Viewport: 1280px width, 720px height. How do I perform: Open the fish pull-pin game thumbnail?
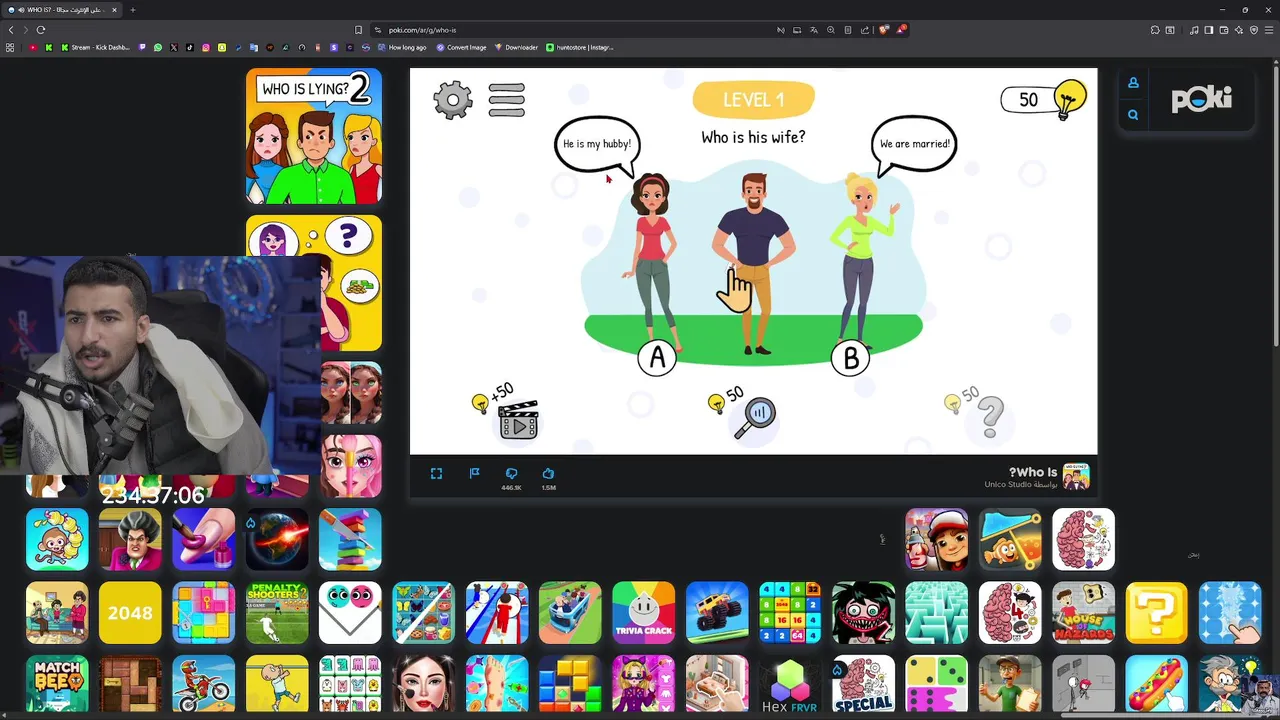[1010, 539]
